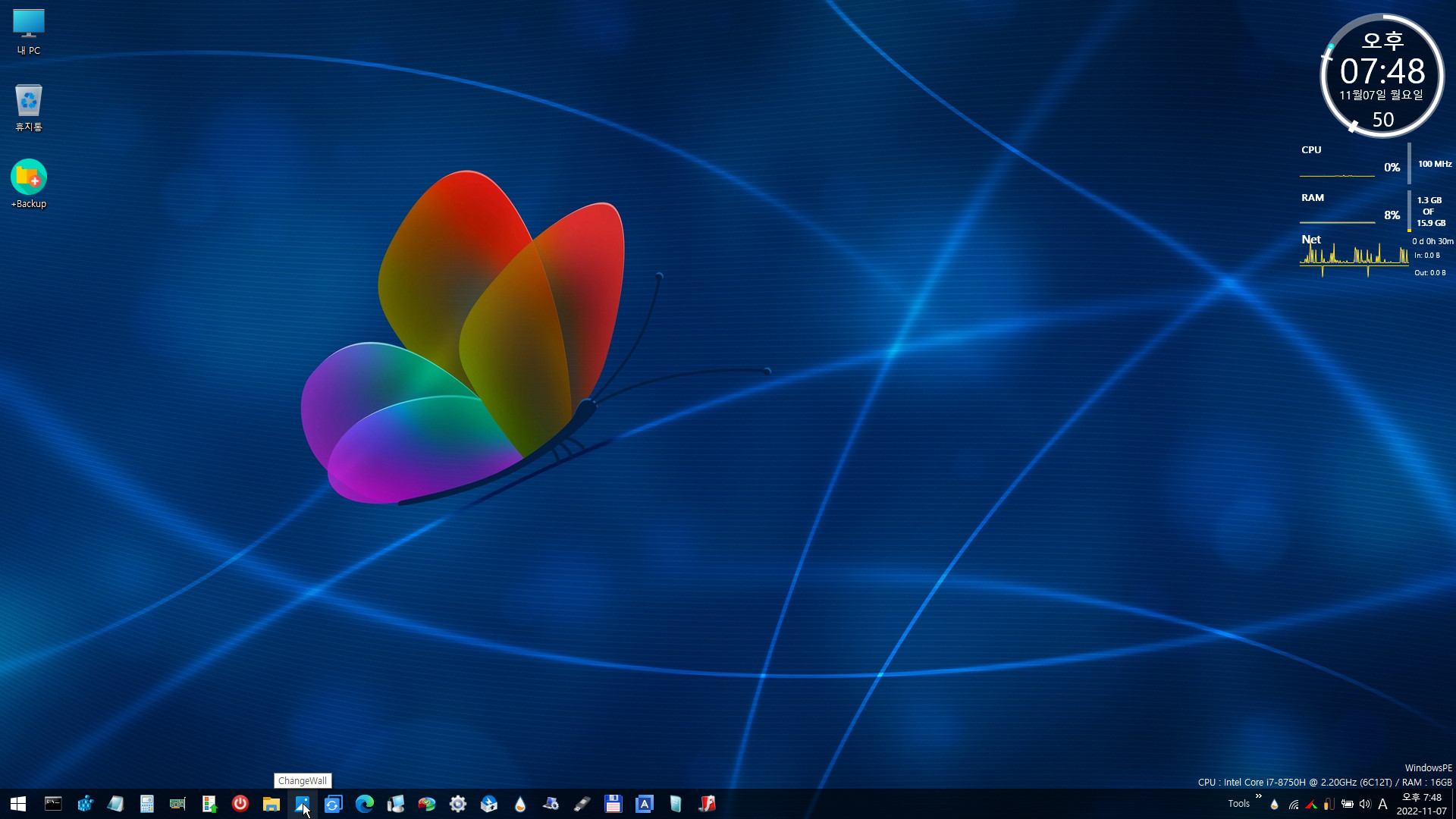Launch the red-green partition tool icon
Viewport: 1456px width, 819px height.
427,804
